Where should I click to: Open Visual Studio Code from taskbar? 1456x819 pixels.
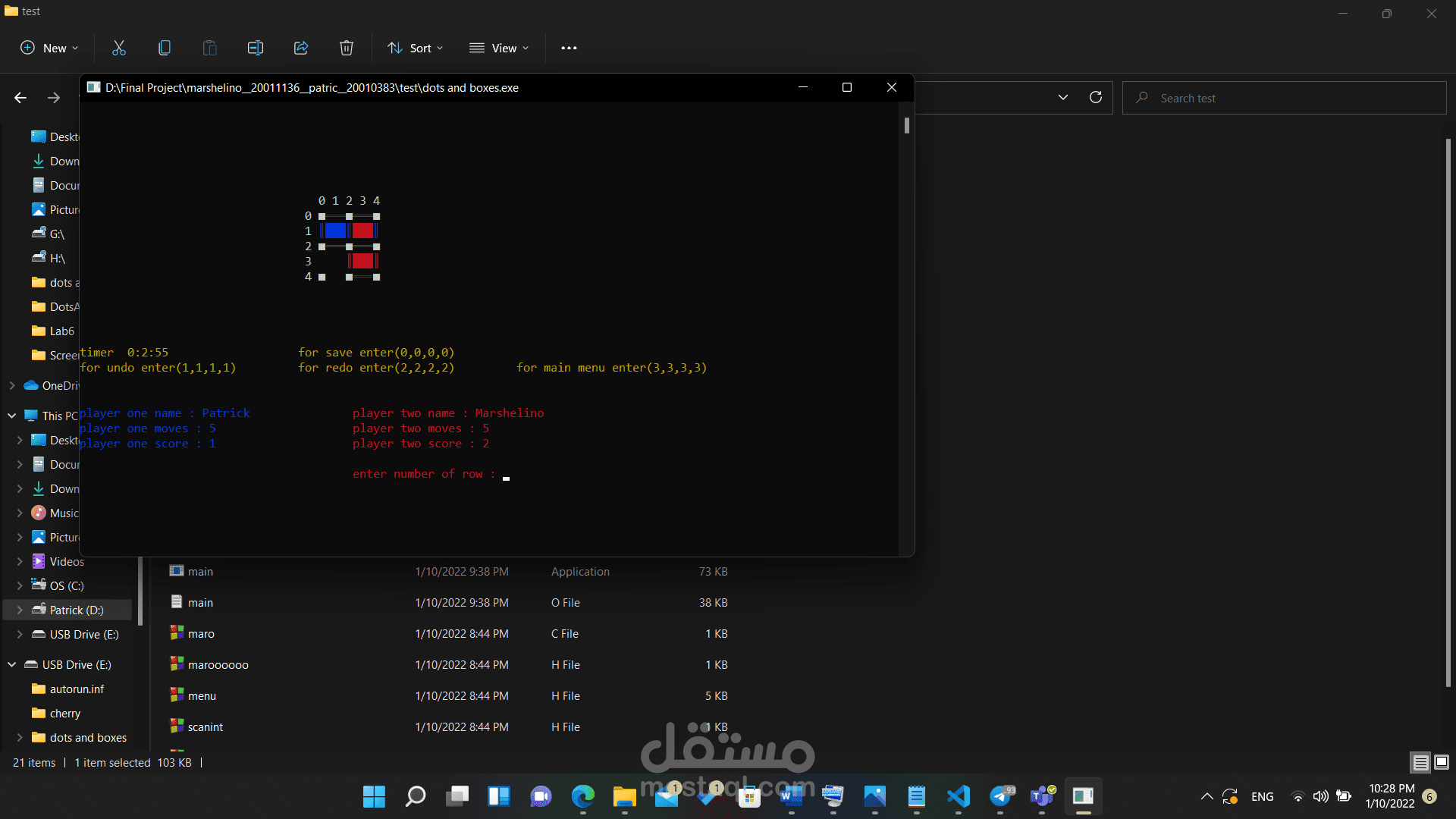pos(959,796)
